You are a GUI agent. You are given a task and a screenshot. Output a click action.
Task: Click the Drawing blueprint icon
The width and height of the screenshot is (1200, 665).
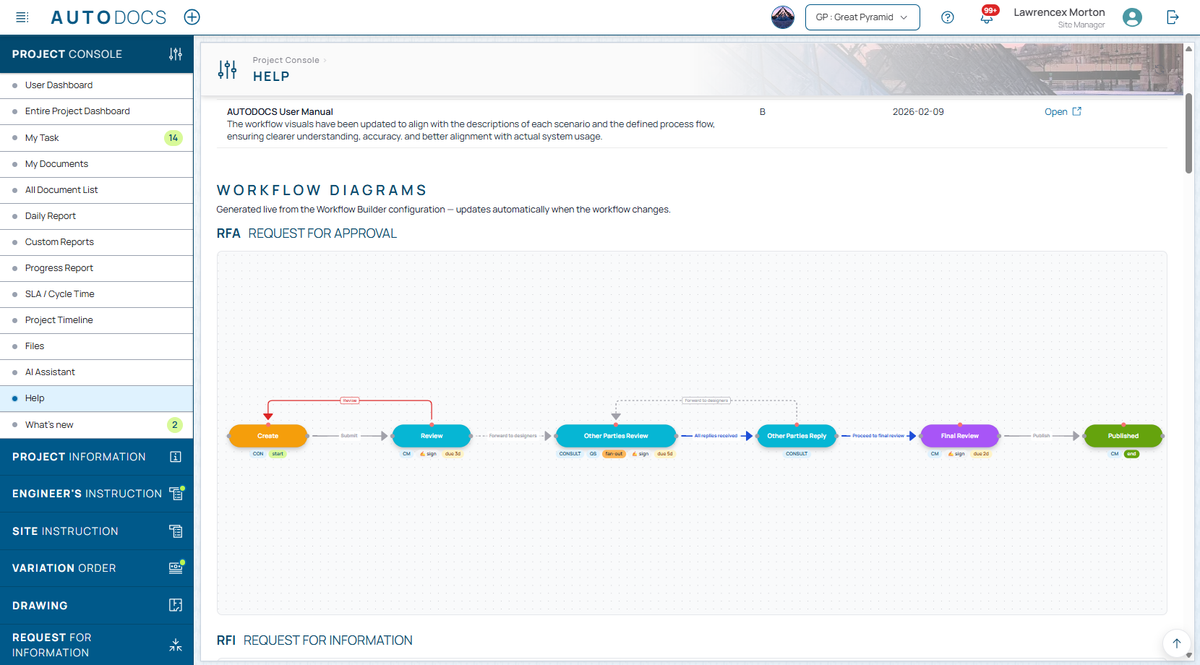[176, 605]
